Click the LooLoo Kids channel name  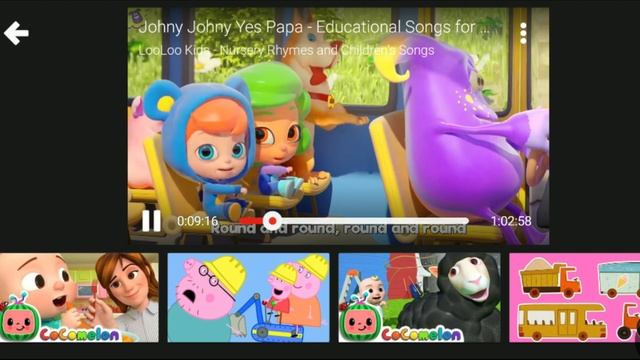[x=286, y=51]
